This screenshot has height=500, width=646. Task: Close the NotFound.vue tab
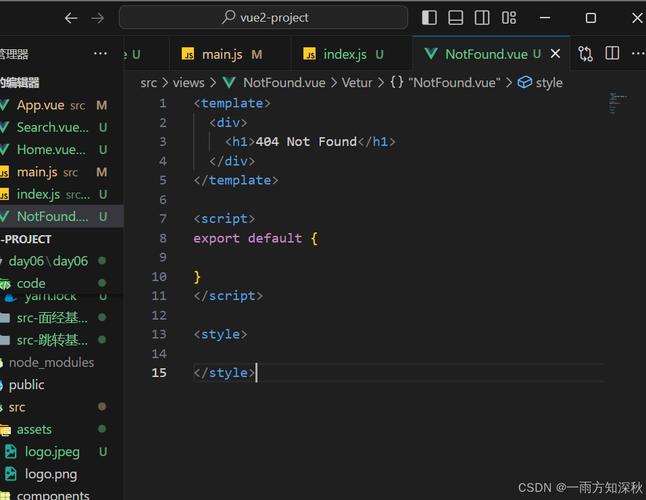click(554, 54)
